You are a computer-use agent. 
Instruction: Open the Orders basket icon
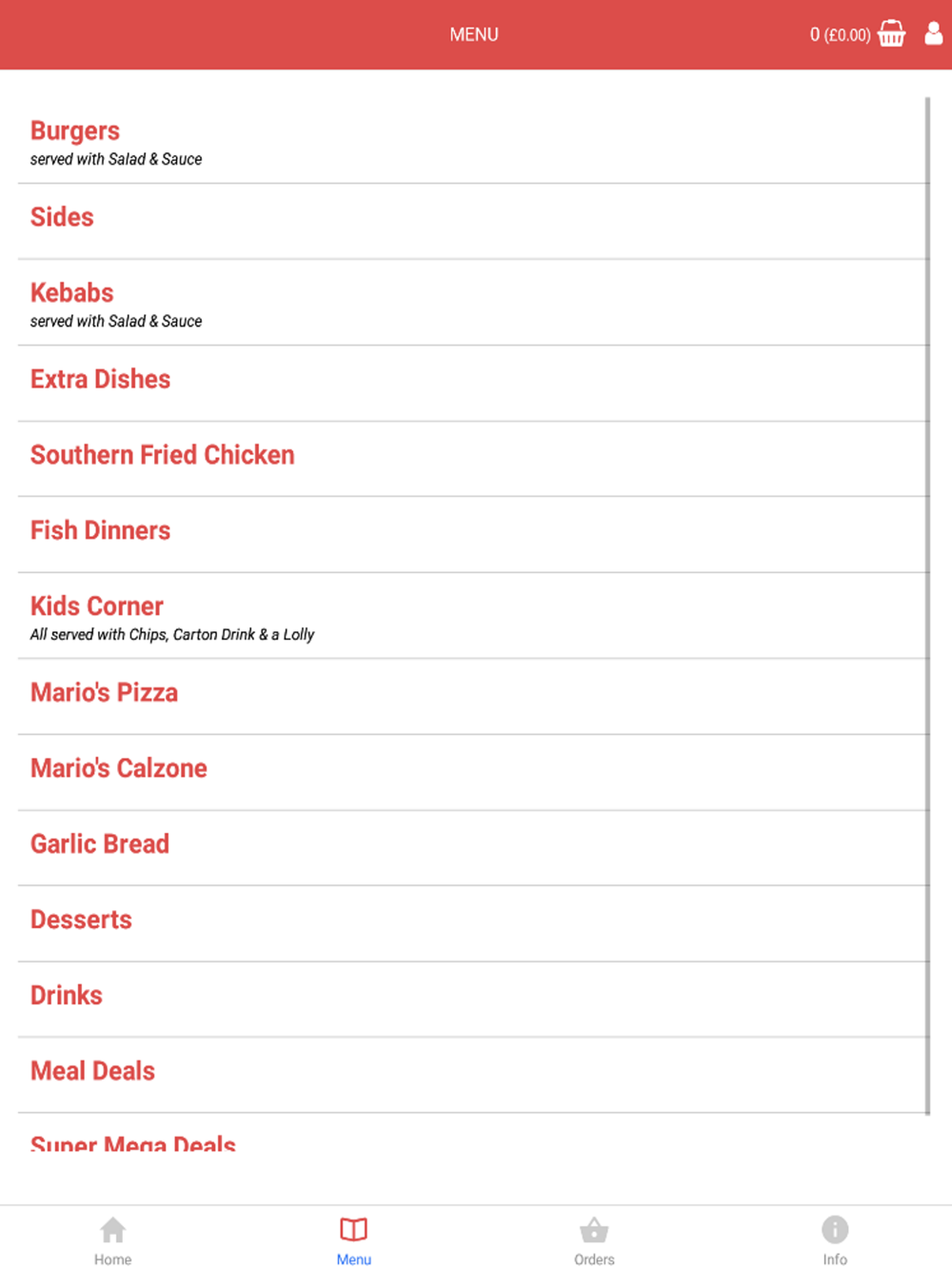(x=594, y=1230)
